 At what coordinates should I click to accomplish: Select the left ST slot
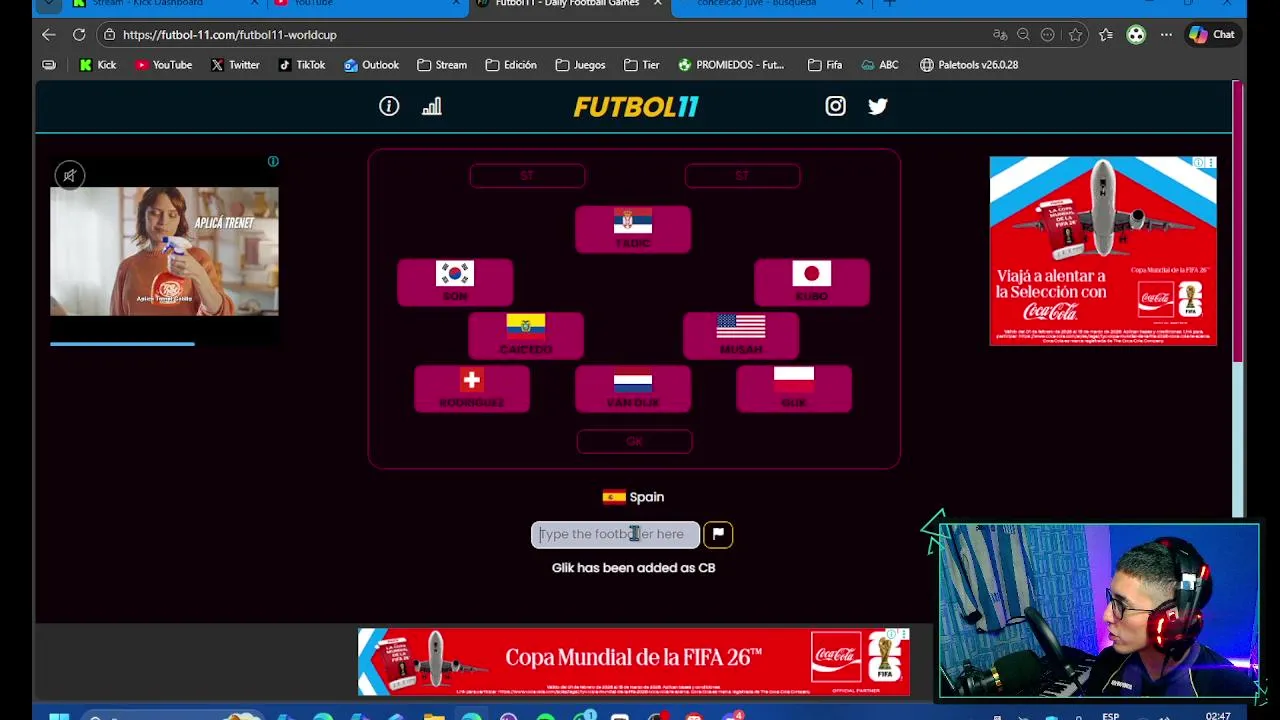pos(527,176)
